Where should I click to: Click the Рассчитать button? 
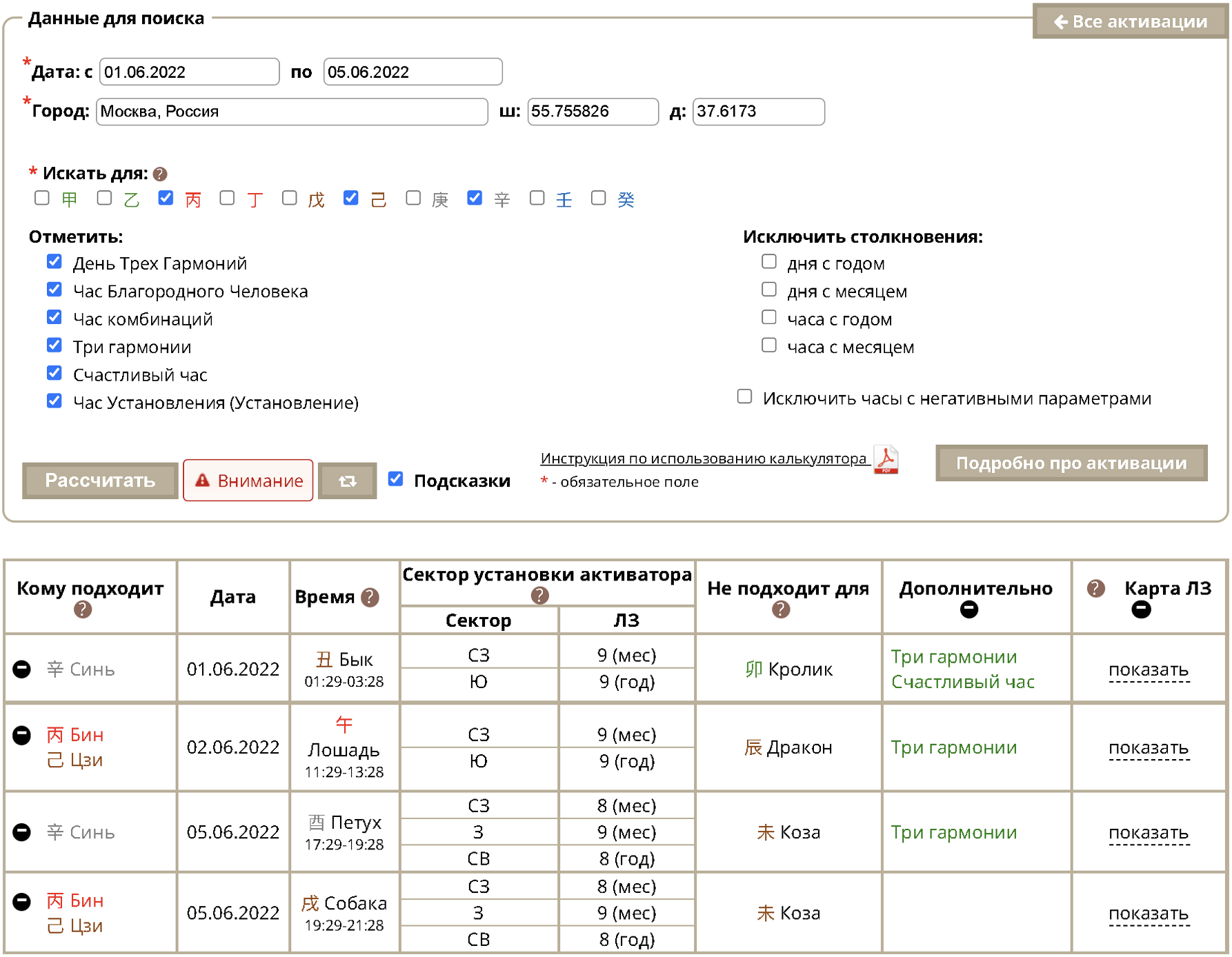(x=100, y=481)
